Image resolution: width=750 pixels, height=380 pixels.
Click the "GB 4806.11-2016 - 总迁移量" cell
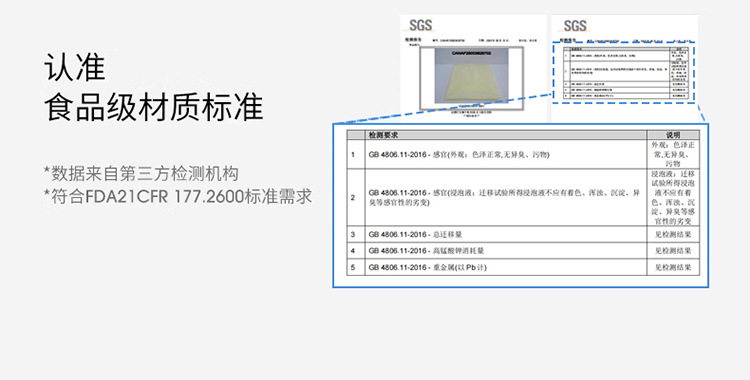tap(506, 235)
